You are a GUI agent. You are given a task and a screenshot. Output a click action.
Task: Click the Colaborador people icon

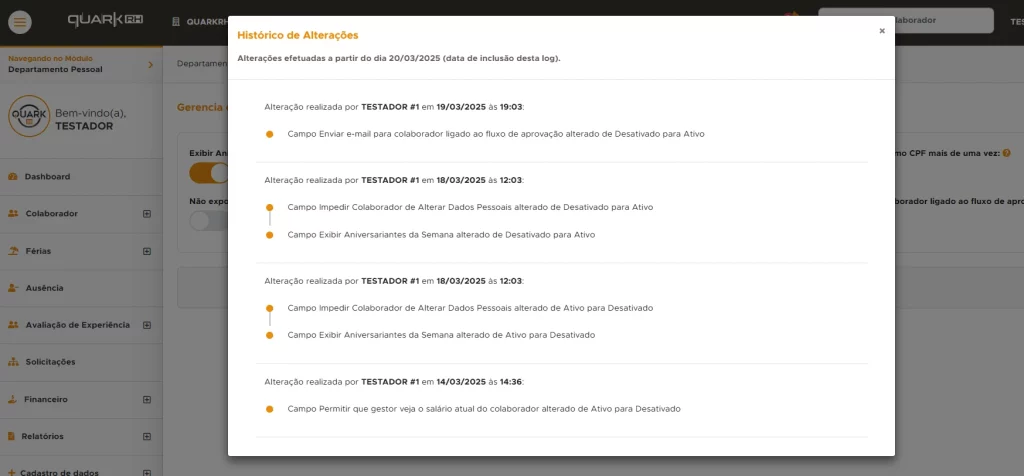click(x=13, y=214)
